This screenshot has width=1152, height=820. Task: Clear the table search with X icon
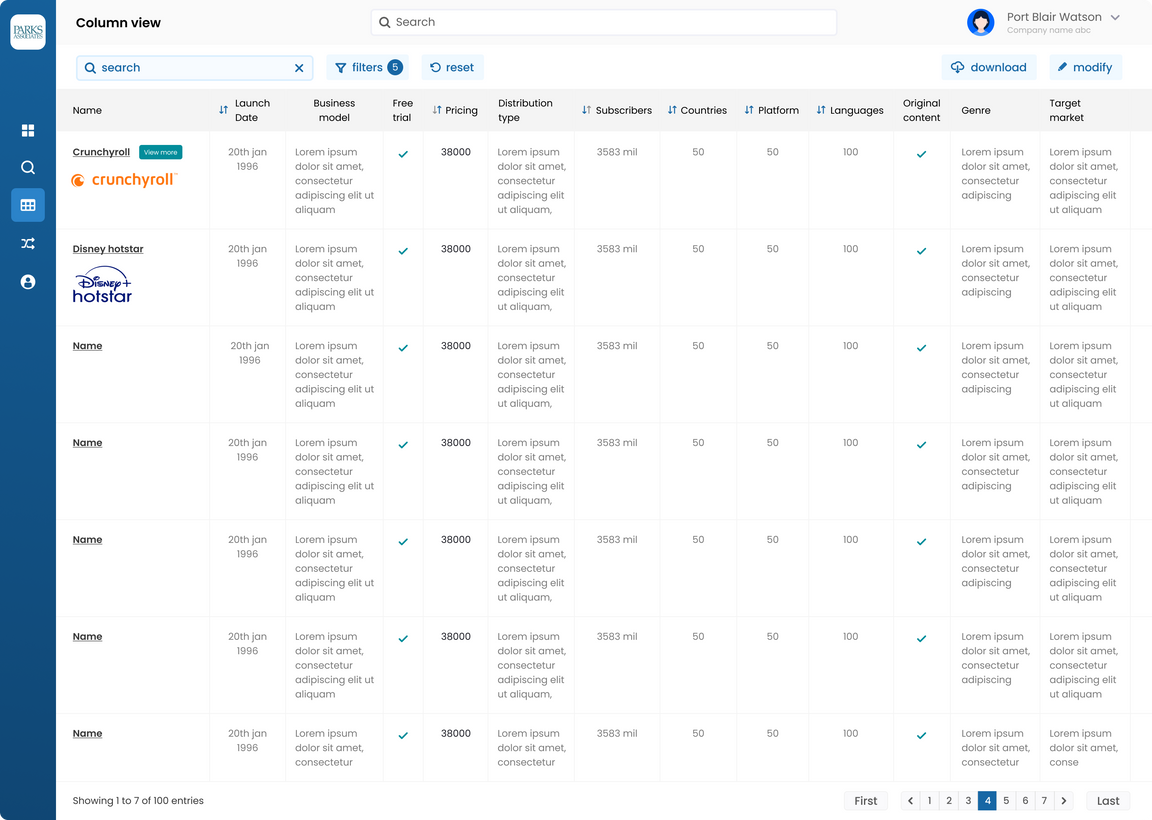[299, 68]
